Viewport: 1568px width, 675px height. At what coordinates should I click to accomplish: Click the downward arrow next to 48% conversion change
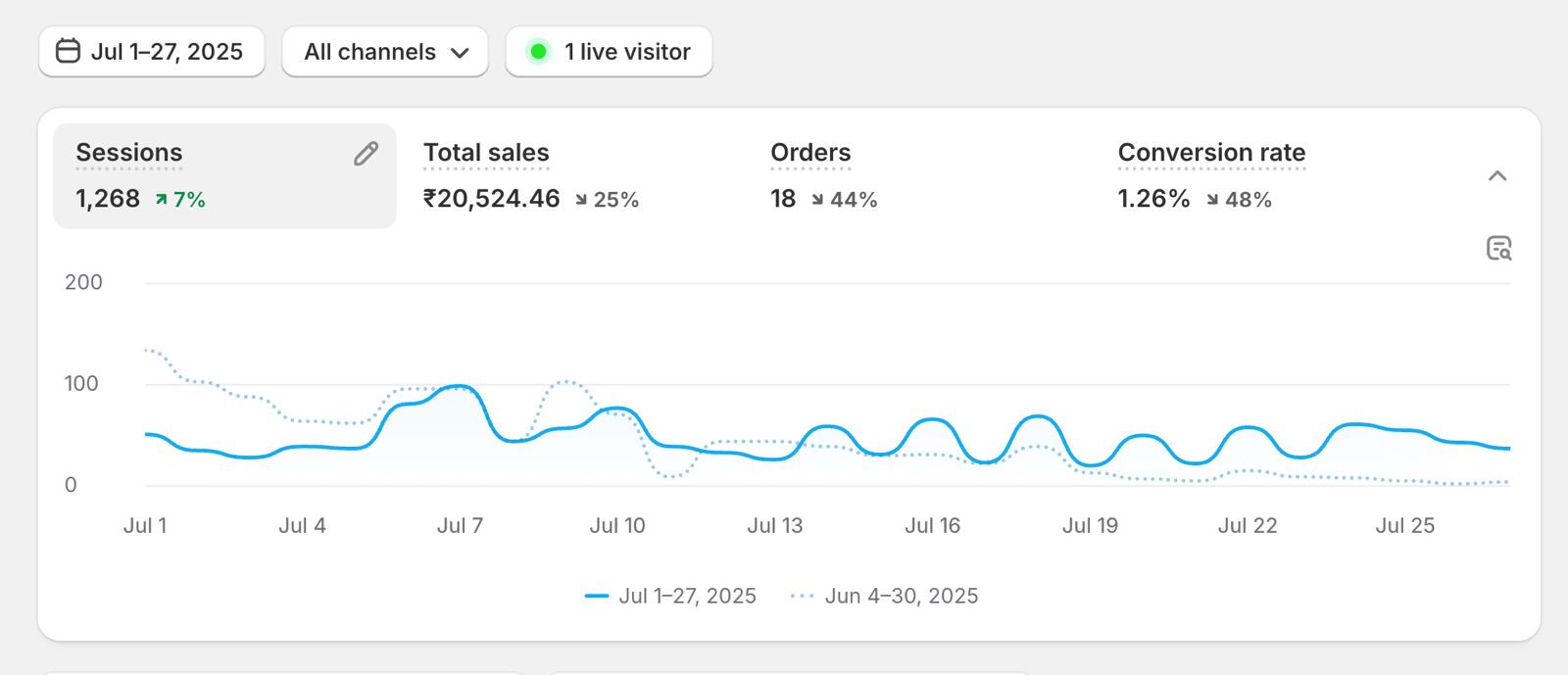click(x=1212, y=200)
